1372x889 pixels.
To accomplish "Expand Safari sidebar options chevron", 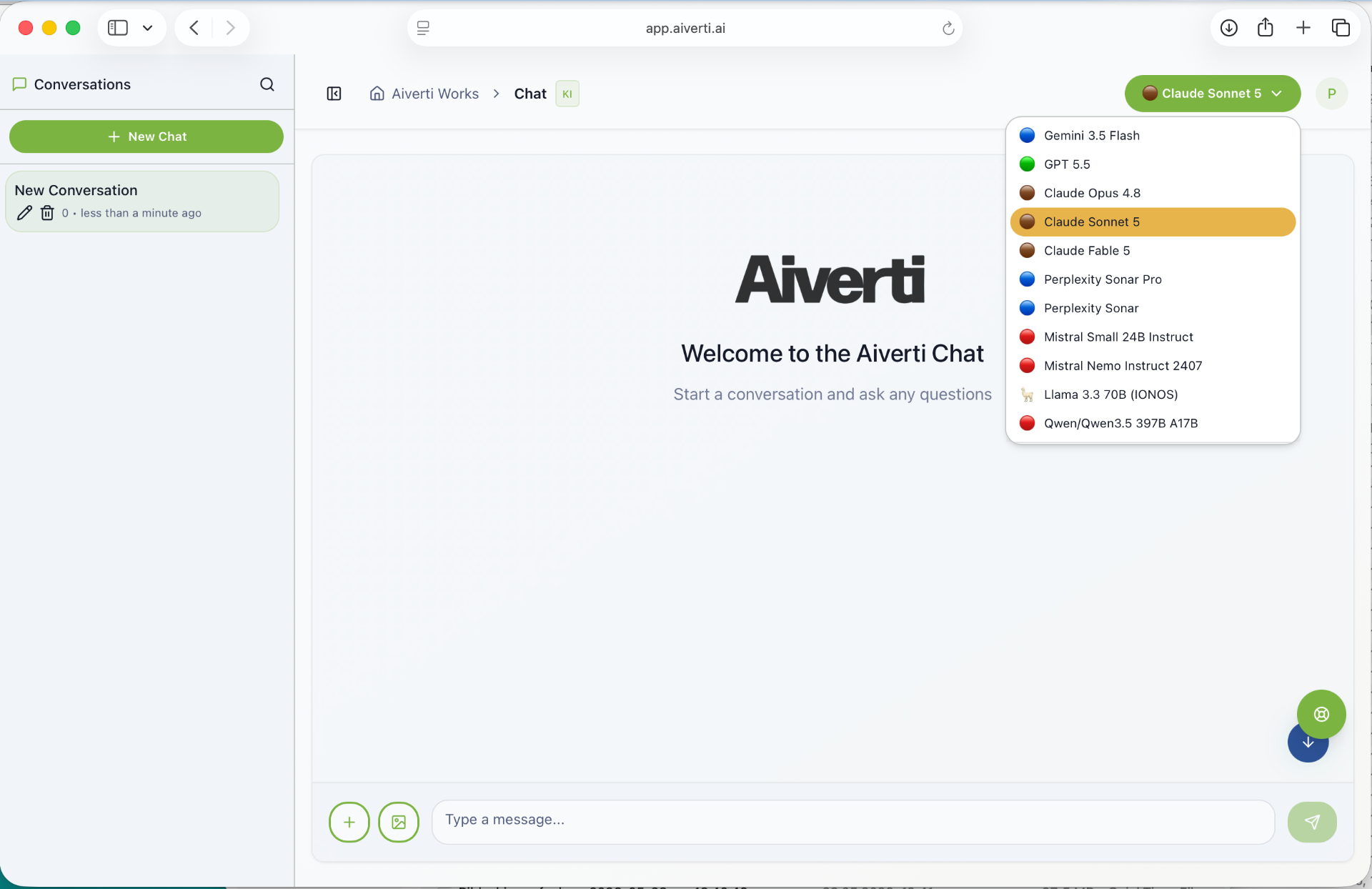I will tap(148, 28).
